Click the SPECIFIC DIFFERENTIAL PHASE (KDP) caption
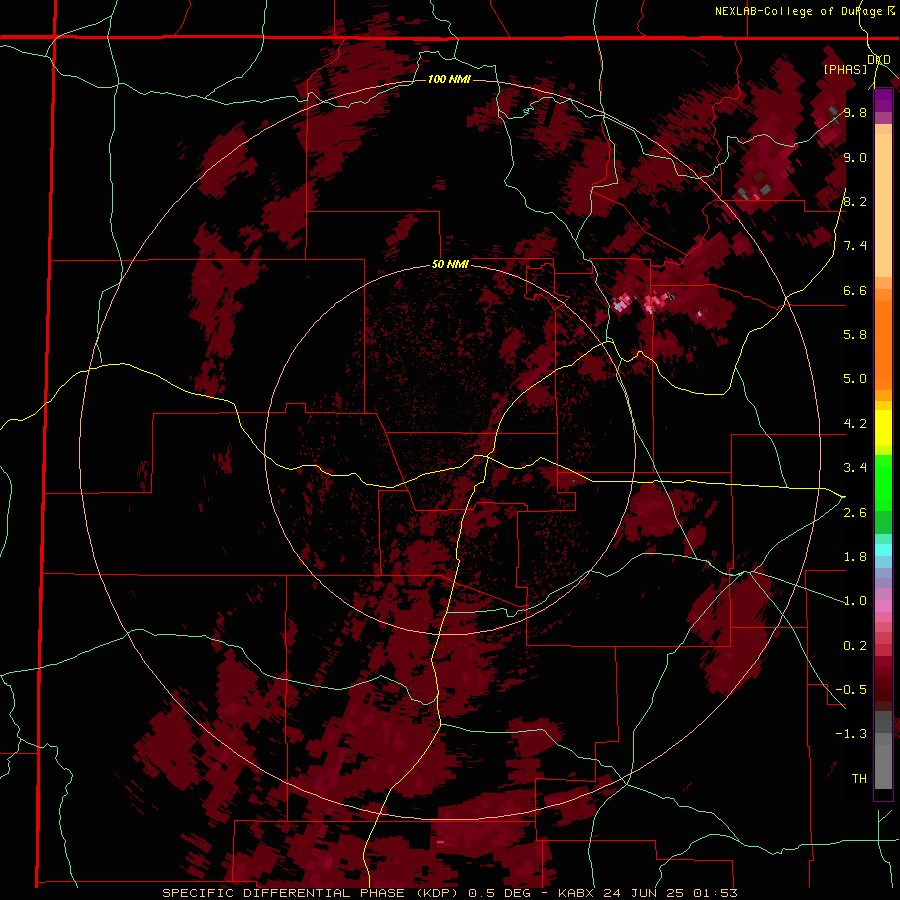Image resolution: width=900 pixels, height=900 pixels. tap(313, 893)
